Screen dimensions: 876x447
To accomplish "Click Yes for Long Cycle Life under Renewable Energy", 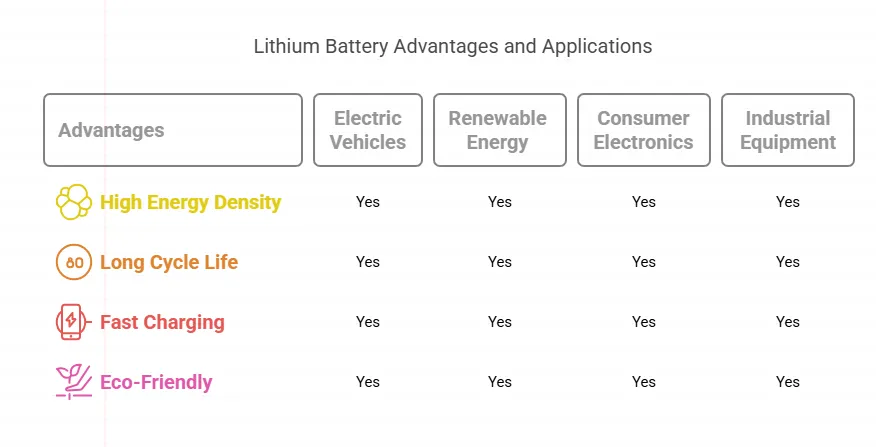I will [499, 262].
